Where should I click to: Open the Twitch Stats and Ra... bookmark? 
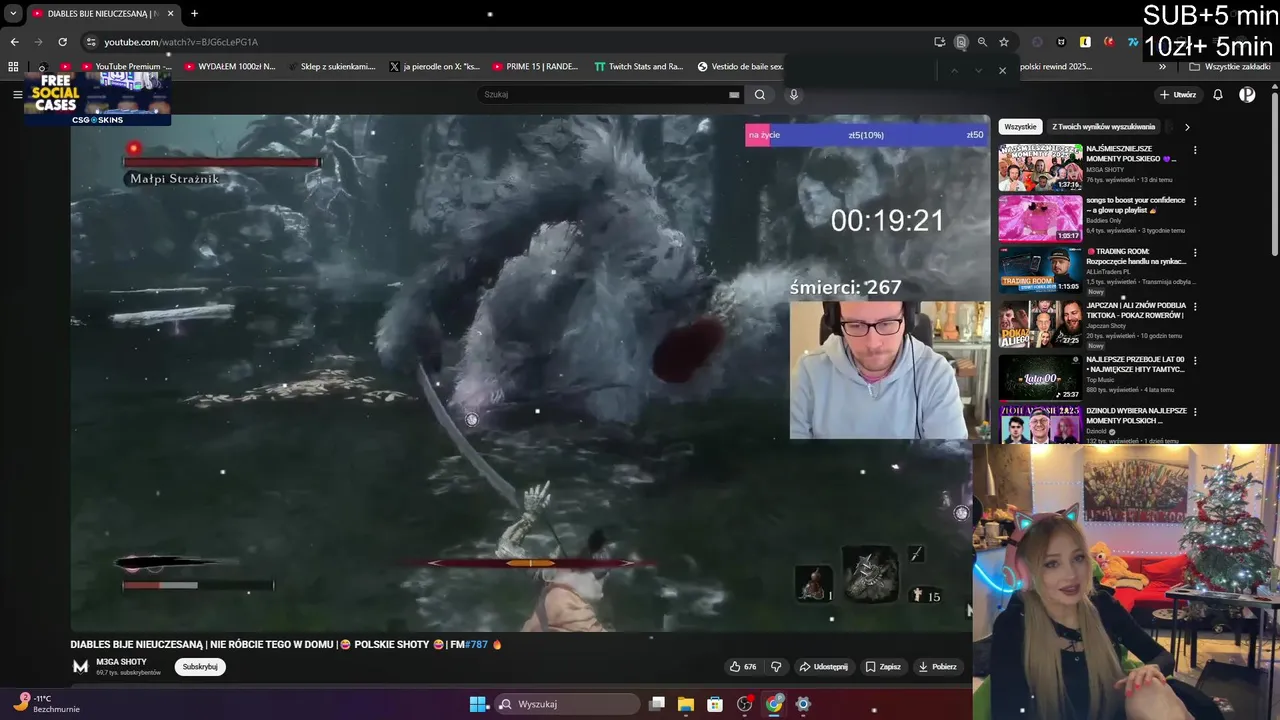[x=638, y=67]
